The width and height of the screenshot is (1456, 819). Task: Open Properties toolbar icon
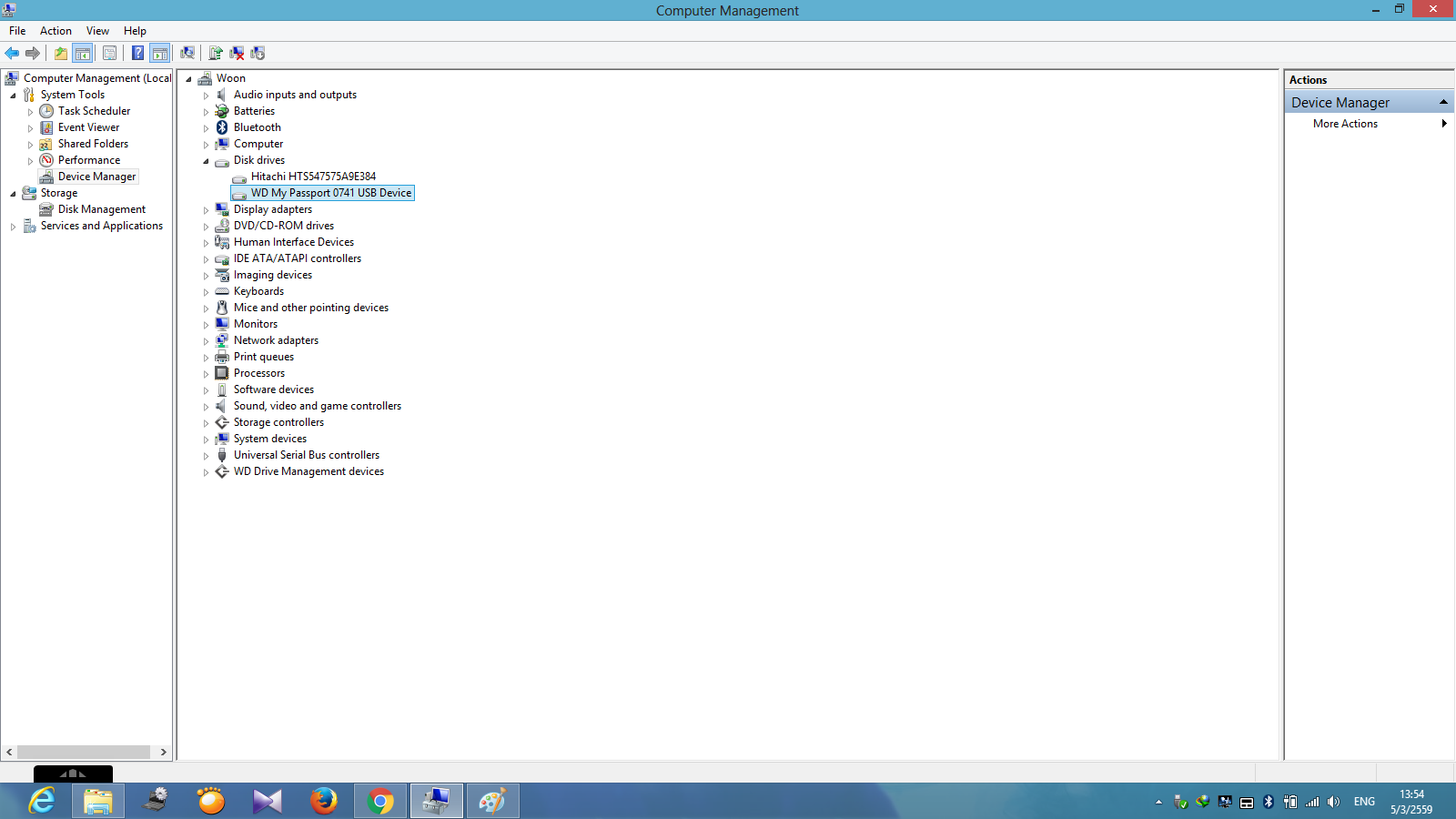109,53
